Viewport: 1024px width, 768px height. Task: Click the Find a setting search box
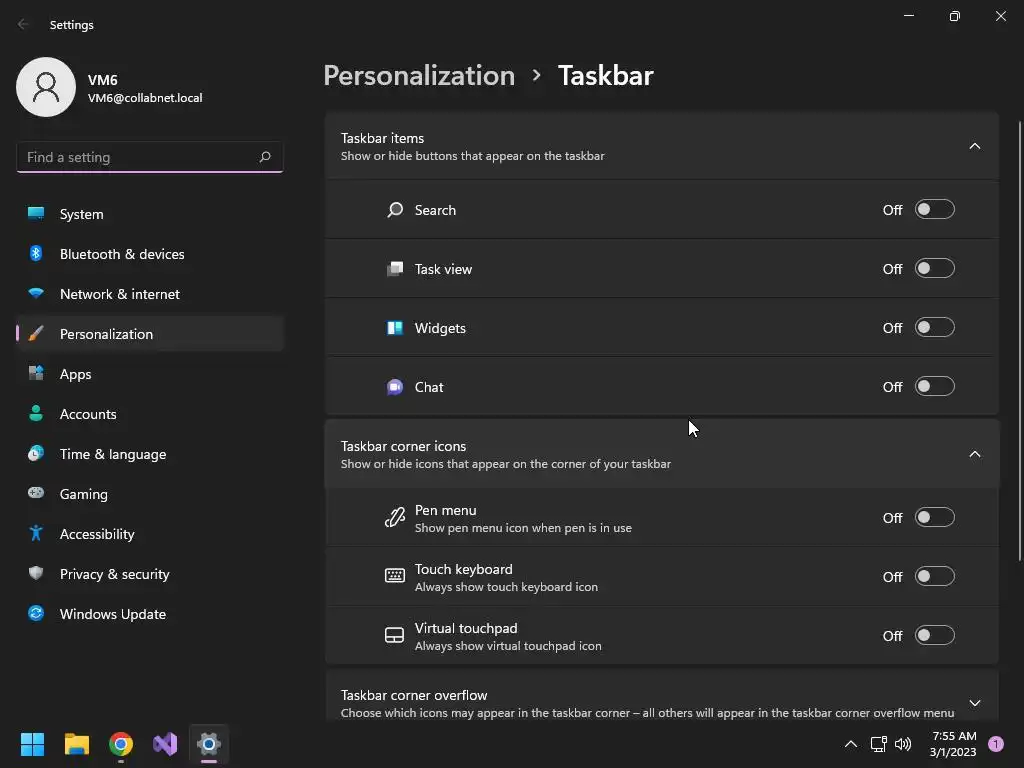pos(150,157)
